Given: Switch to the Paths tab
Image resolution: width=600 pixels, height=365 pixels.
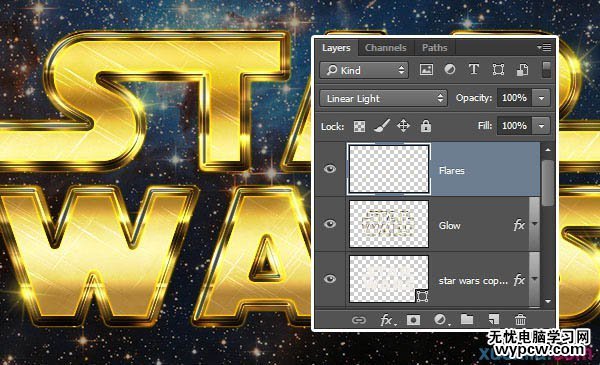Looking at the screenshot, I should 434,48.
